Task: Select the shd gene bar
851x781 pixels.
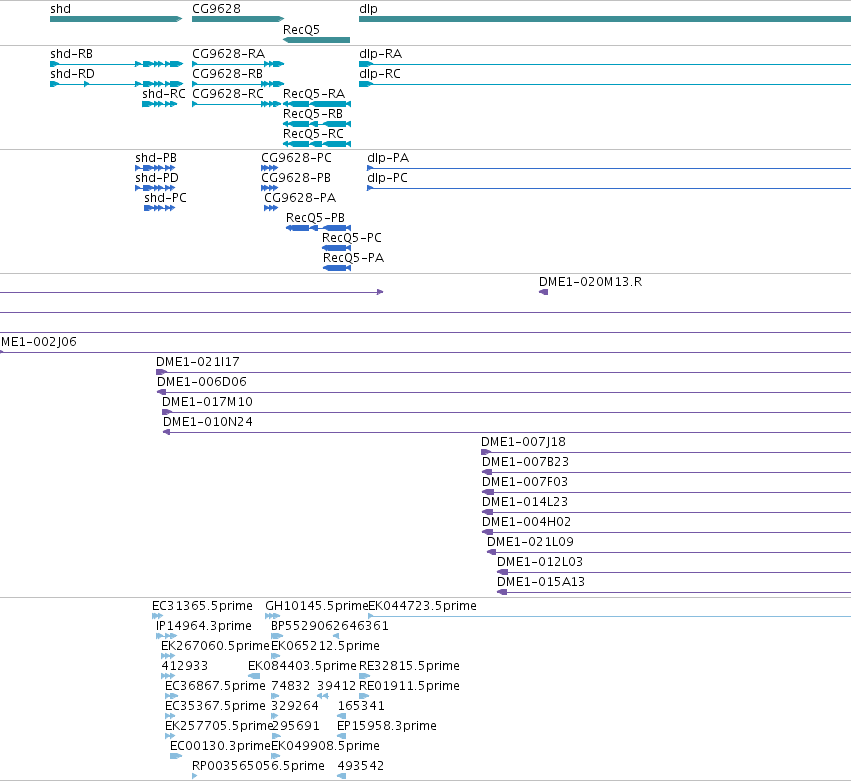Action: 116,19
